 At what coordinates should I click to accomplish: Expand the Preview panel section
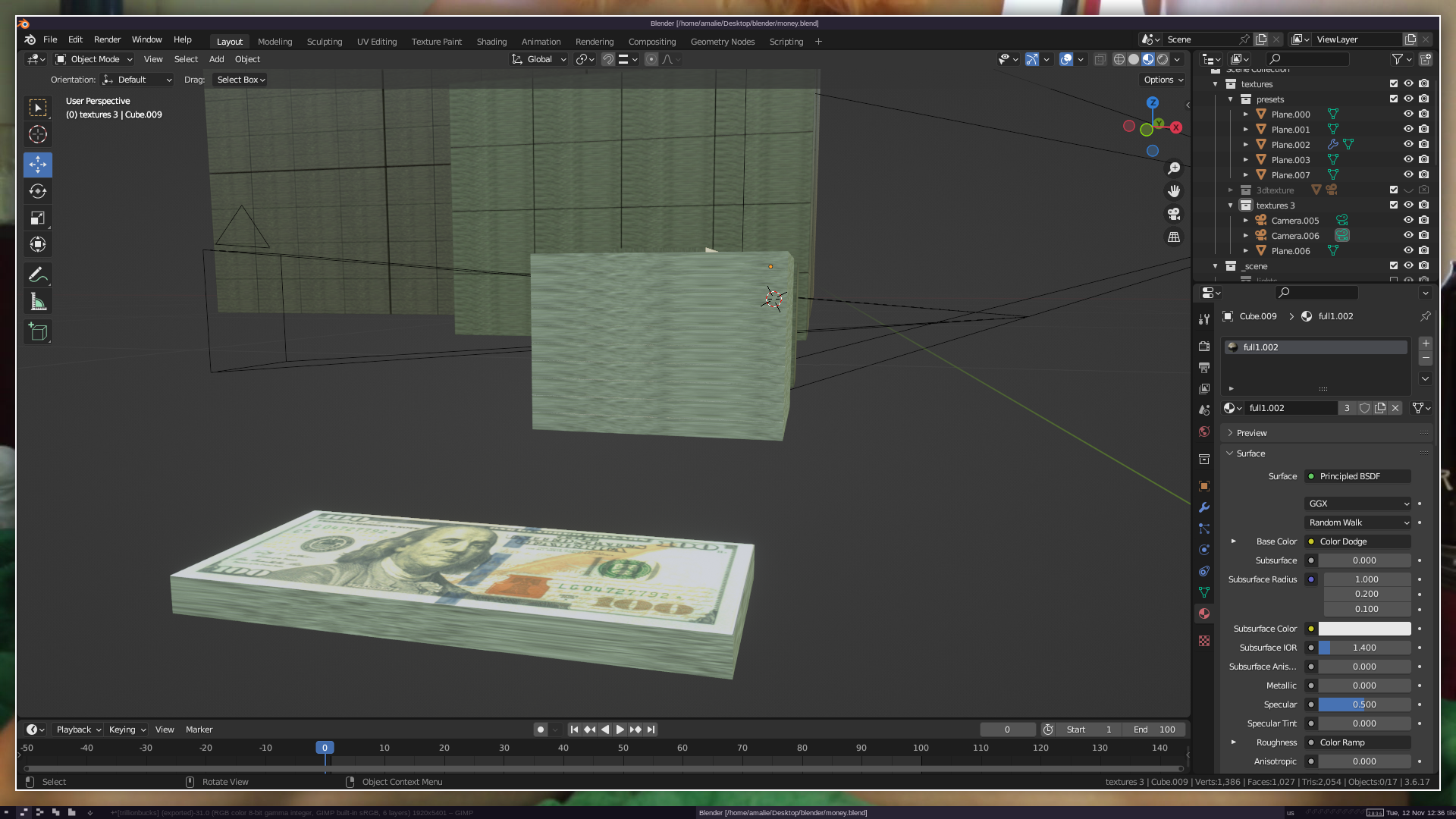(1251, 433)
